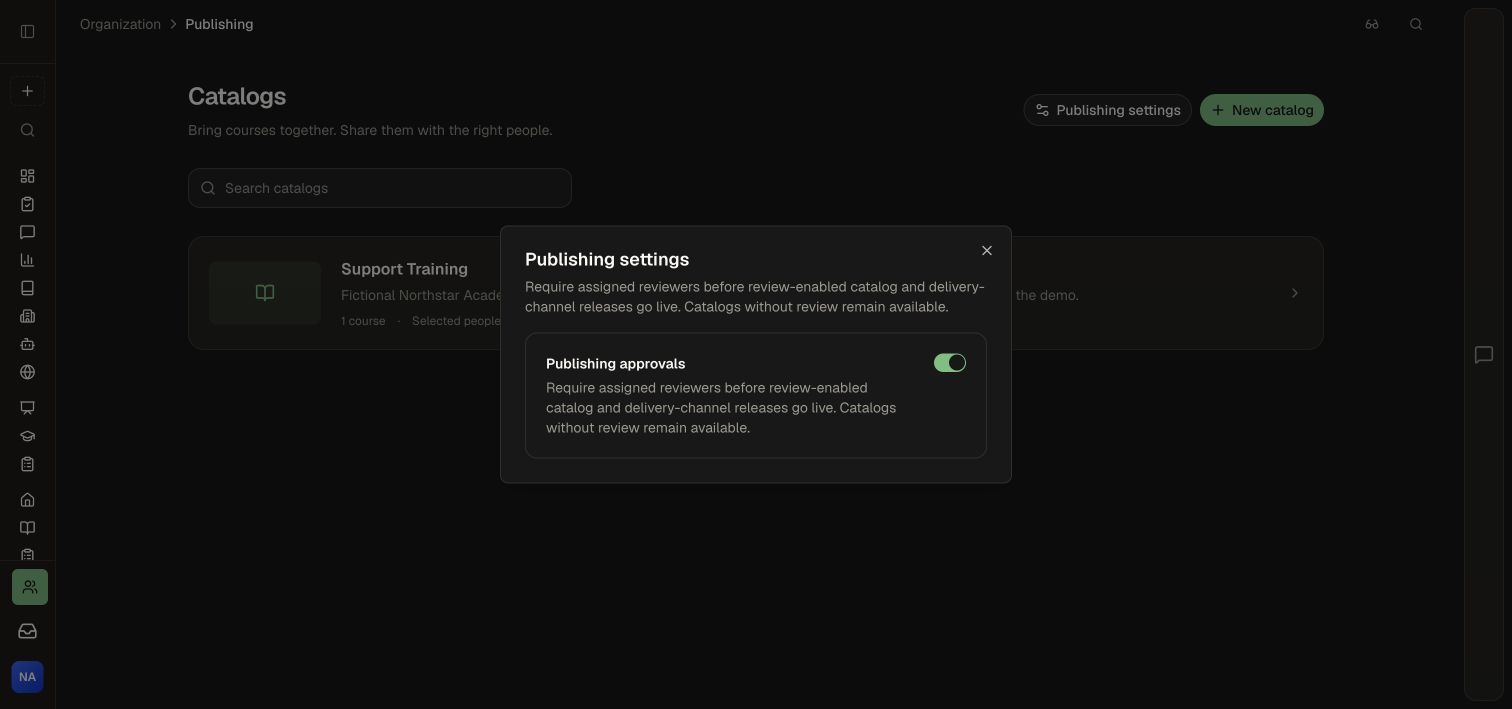The image size is (1512, 709).
Task: Click the book thumbnail of Support Training
Action: pos(265,293)
